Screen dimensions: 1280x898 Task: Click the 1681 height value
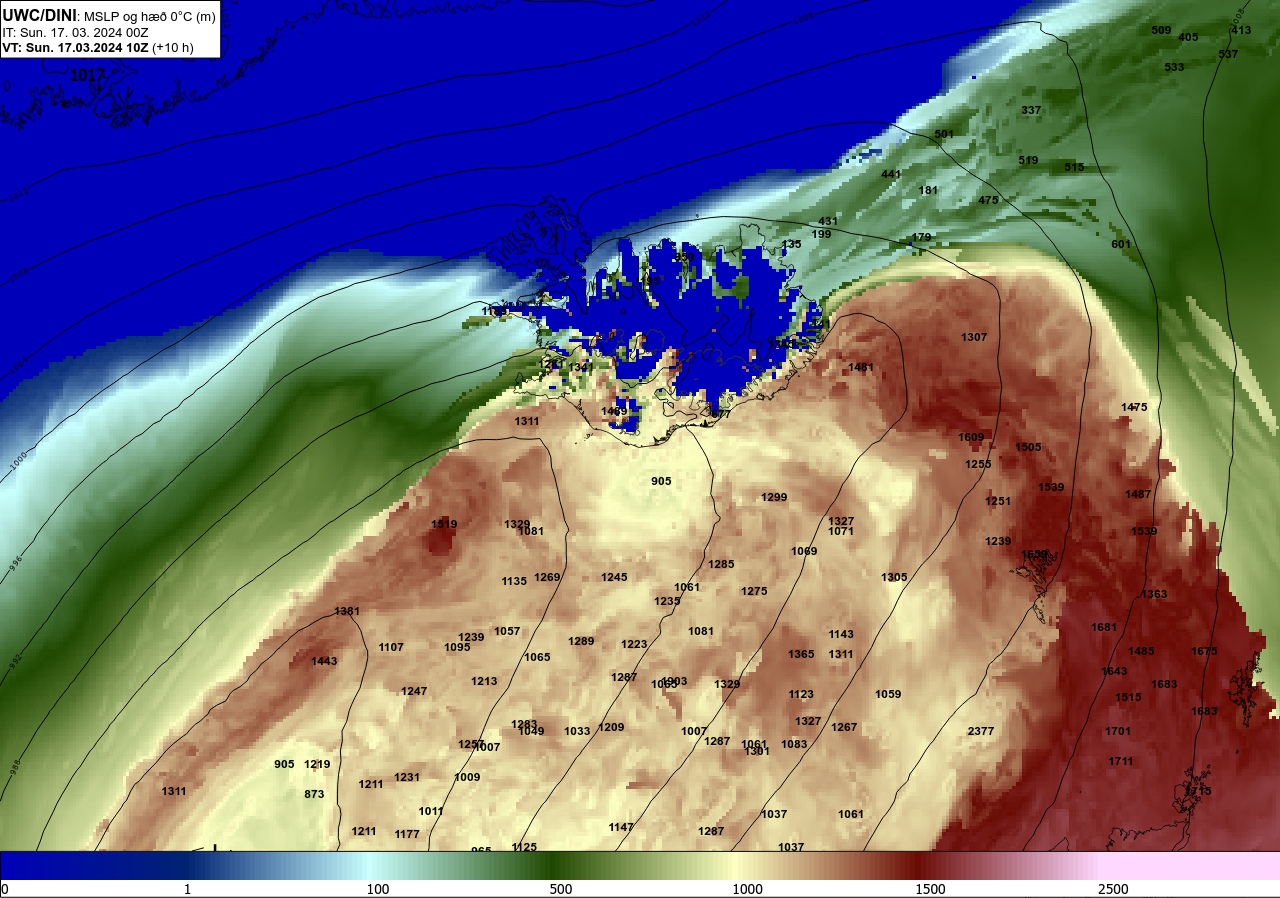tap(1104, 627)
